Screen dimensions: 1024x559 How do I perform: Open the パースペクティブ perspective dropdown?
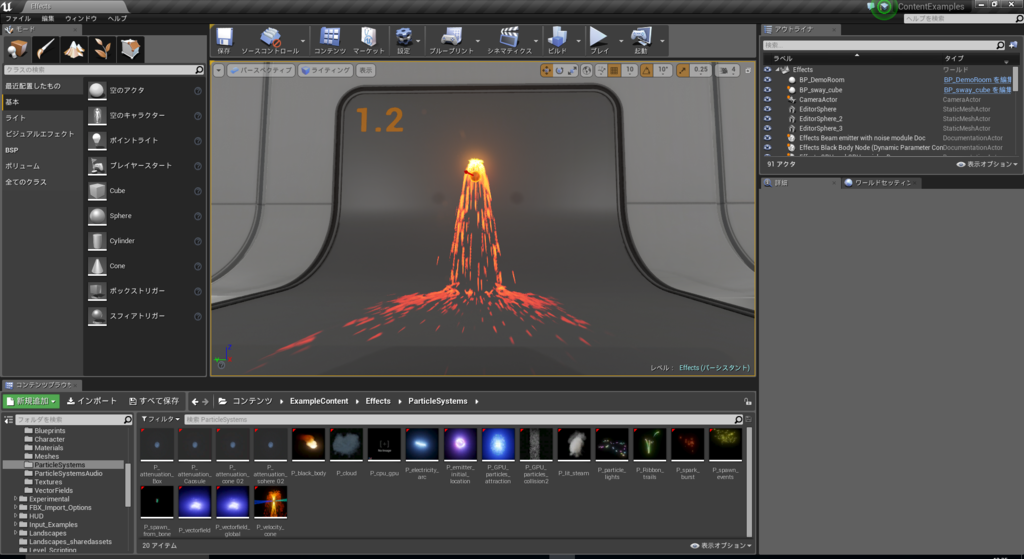point(261,70)
